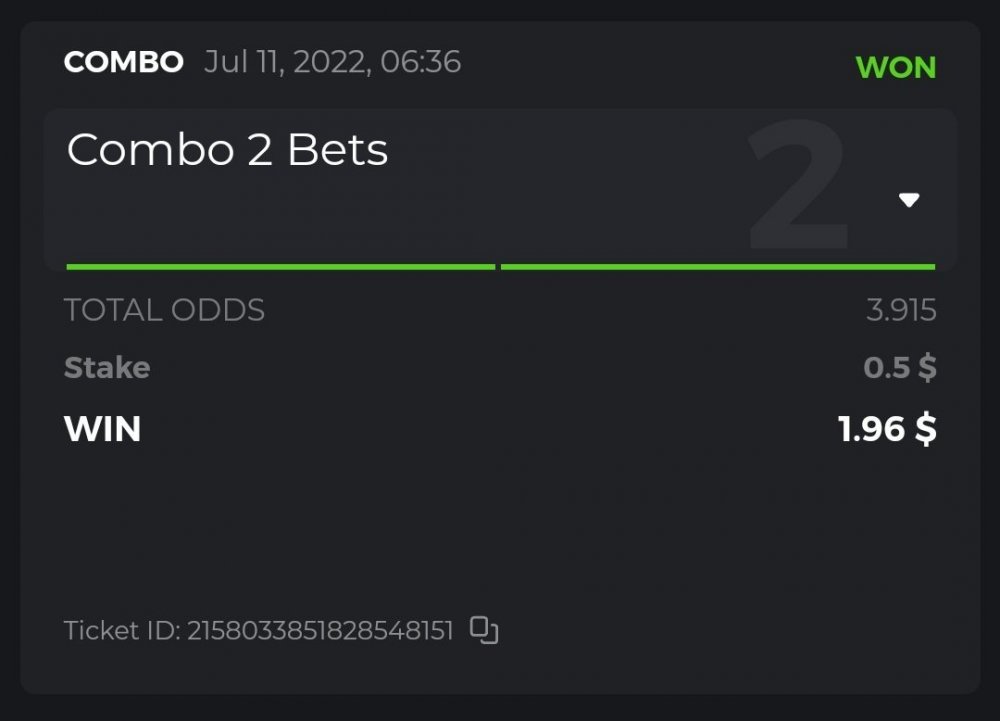Click the WIN label
The height and width of the screenshot is (721, 1000).
coord(102,429)
